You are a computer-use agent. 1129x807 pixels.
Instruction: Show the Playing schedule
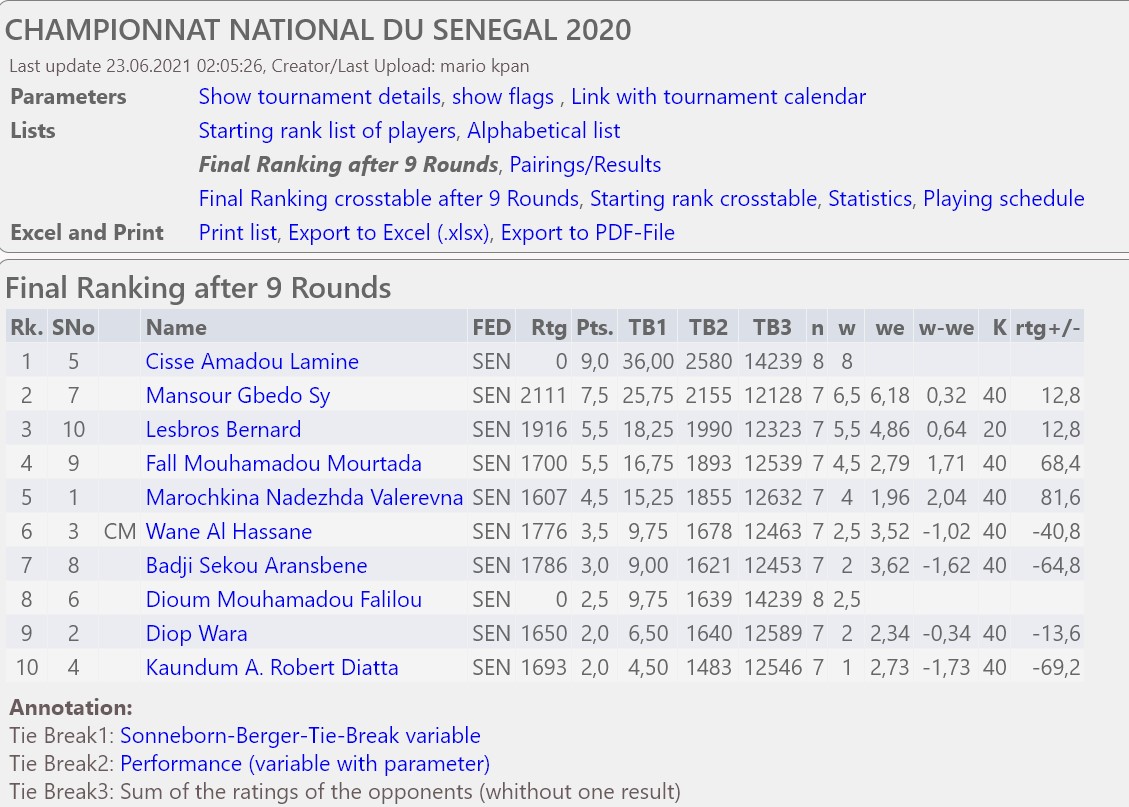(1004, 198)
